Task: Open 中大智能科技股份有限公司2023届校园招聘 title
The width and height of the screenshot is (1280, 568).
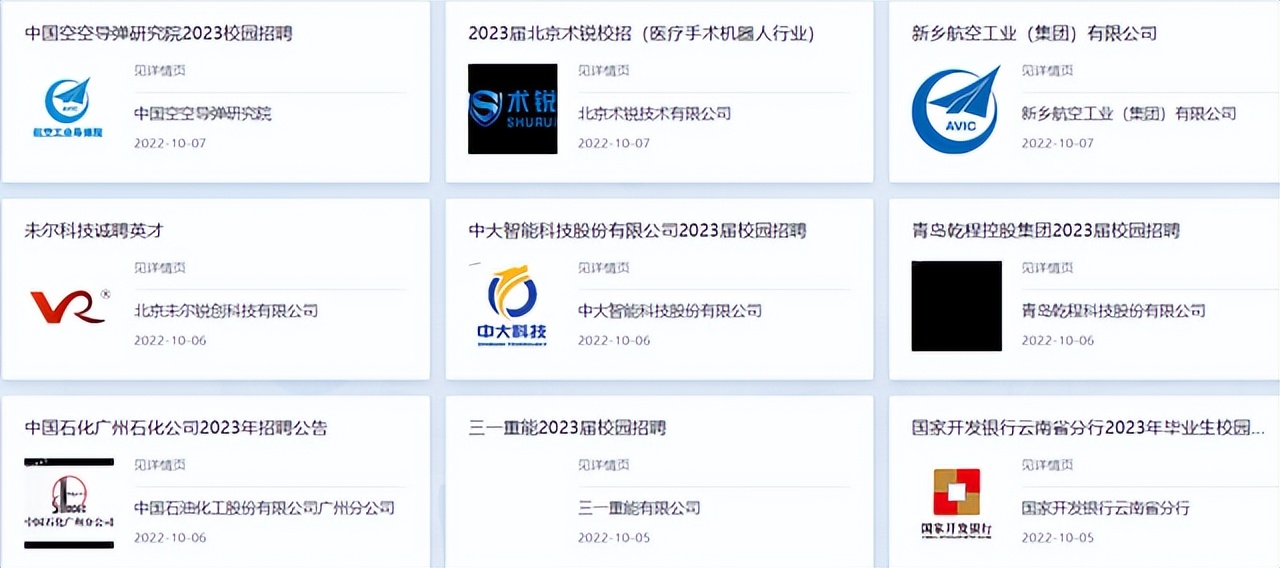Action: point(637,231)
